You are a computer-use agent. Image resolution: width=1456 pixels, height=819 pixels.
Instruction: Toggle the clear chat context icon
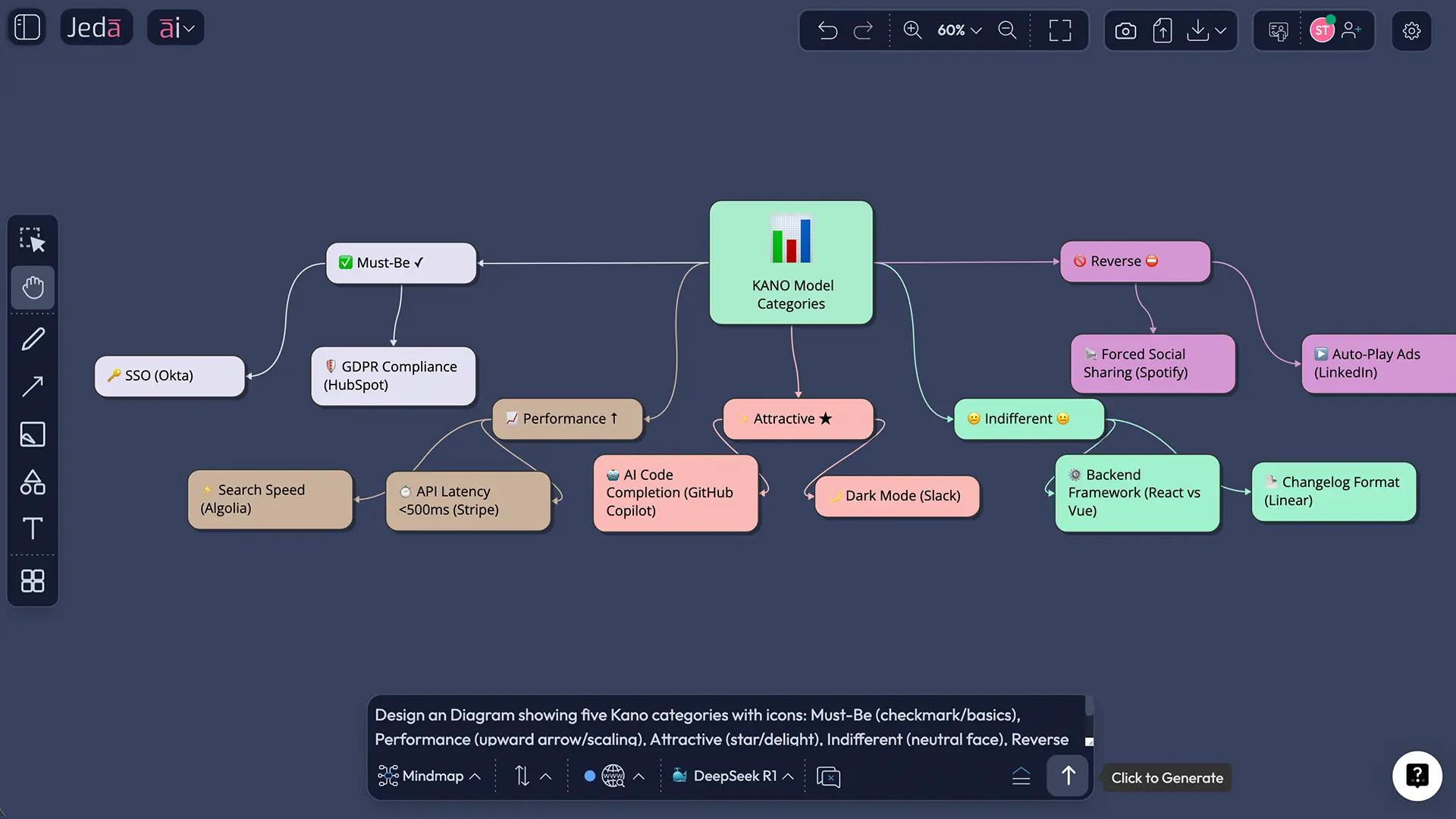tap(828, 777)
